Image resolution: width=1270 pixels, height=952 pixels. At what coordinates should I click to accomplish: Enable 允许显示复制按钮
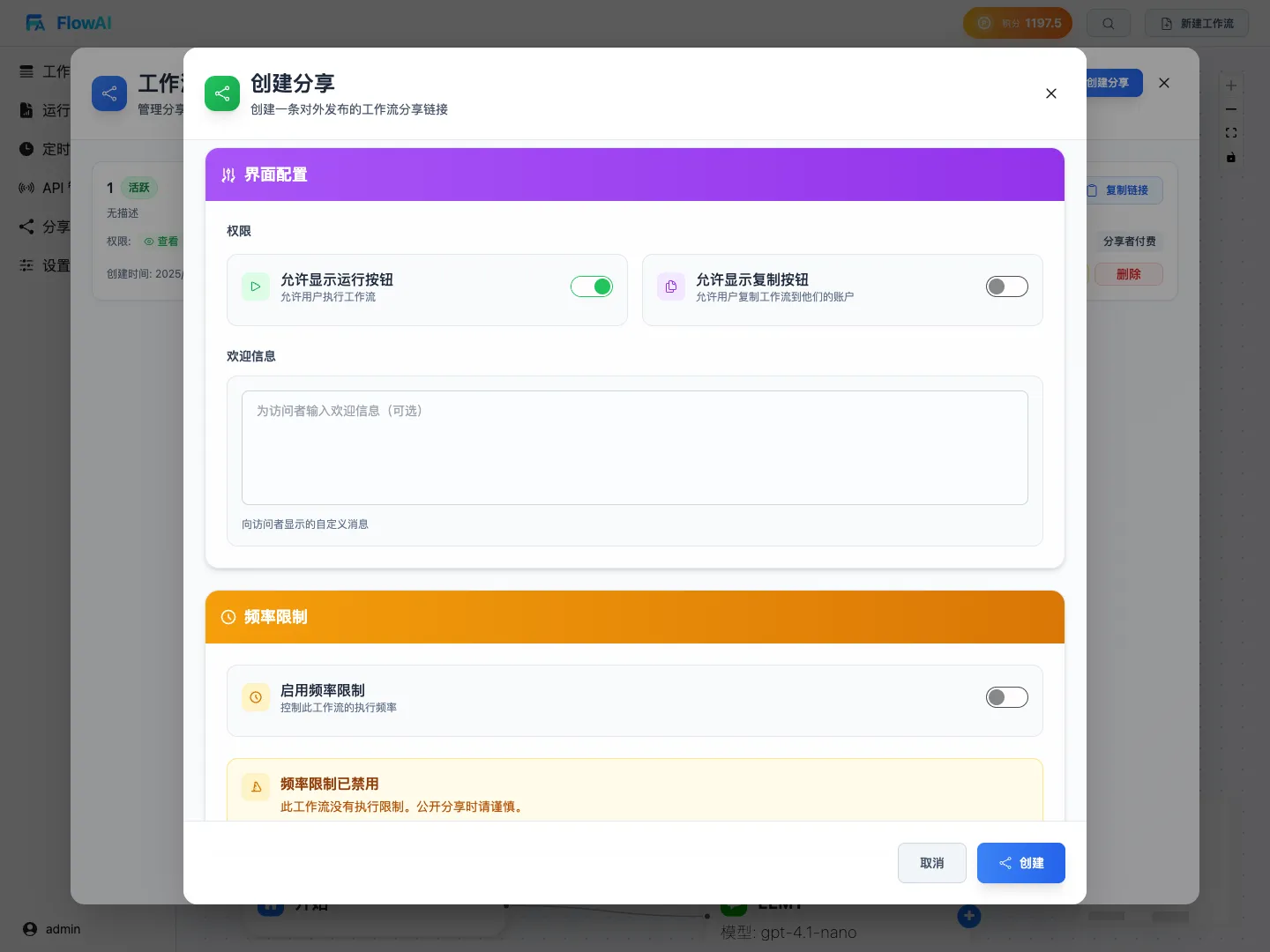click(x=1007, y=286)
